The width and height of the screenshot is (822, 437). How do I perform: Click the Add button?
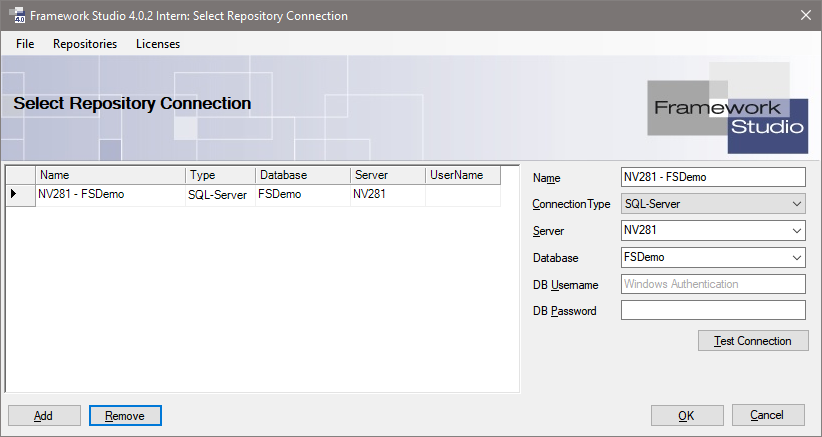pyautogui.click(x=44, y=416)
